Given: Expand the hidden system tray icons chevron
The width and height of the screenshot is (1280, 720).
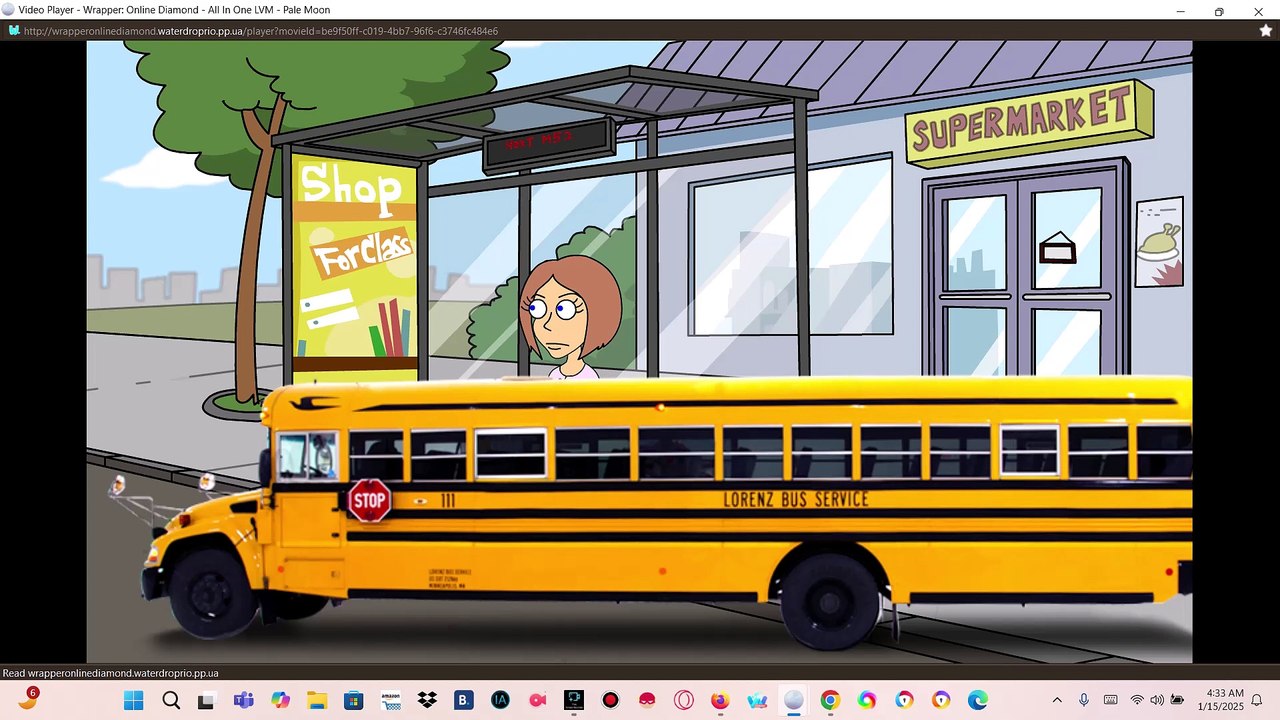Looking at the screenshot, I should [1057, 700].
